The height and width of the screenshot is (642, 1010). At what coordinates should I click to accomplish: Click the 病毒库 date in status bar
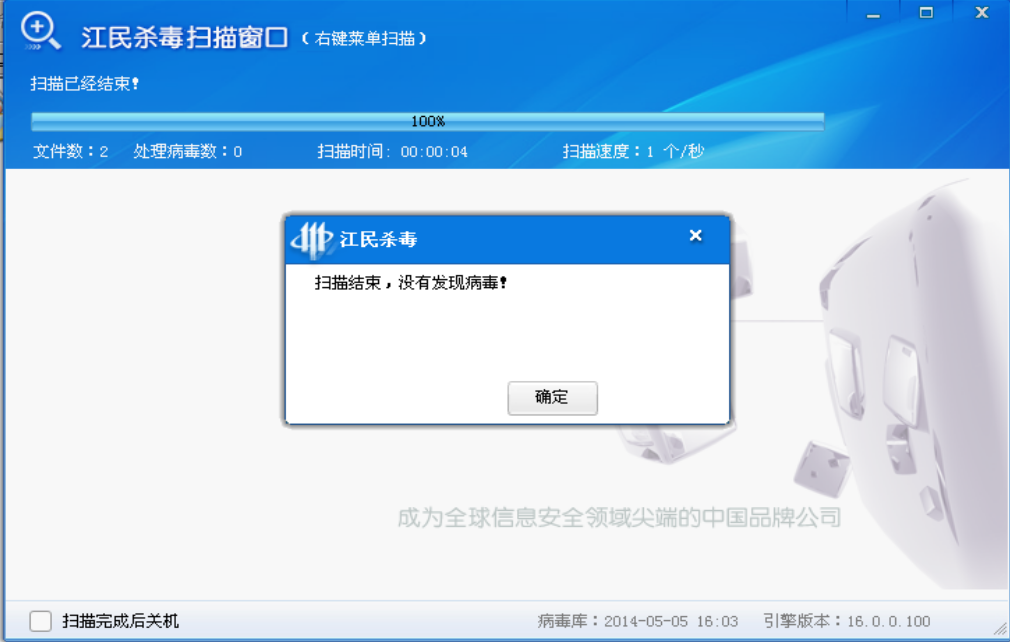638,621
